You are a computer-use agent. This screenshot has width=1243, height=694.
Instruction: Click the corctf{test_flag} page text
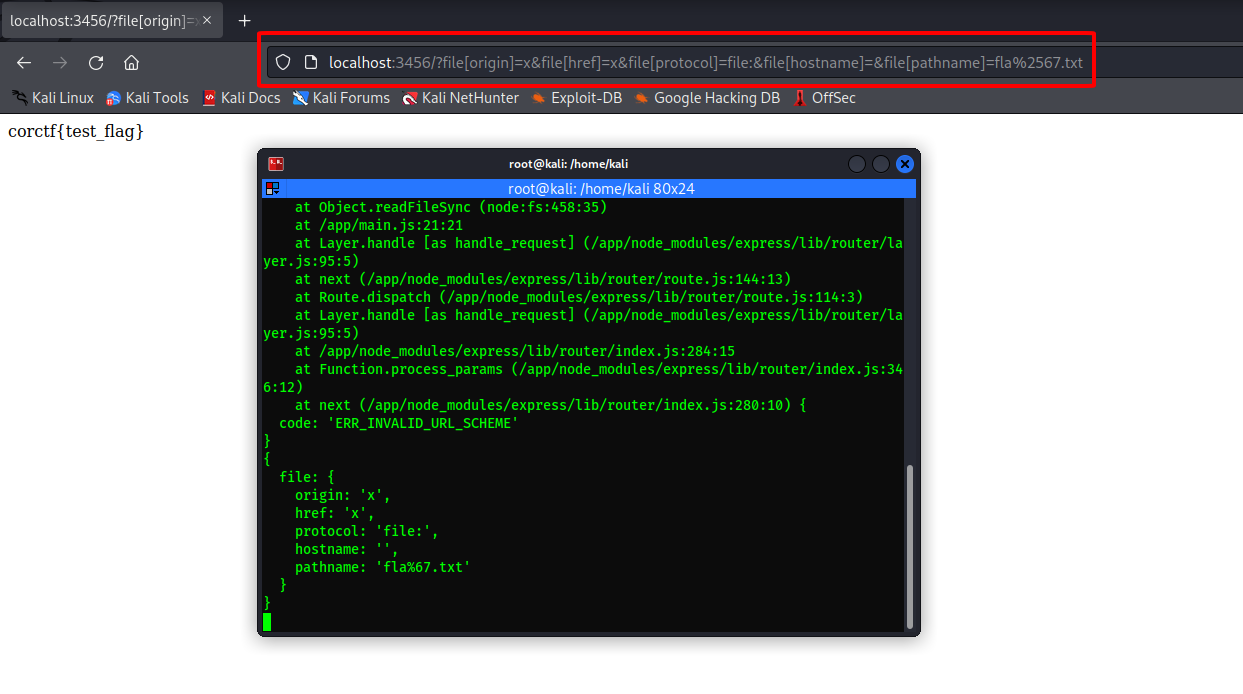(x=76, y=131)
